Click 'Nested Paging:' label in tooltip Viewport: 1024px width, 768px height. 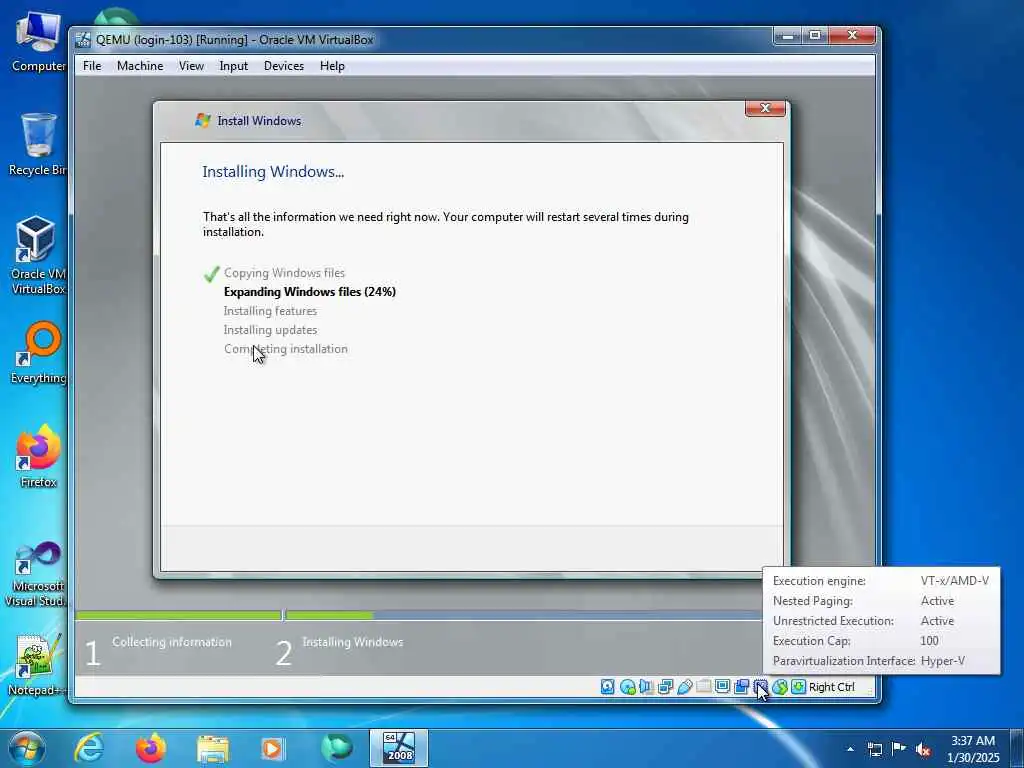[812, 601]
